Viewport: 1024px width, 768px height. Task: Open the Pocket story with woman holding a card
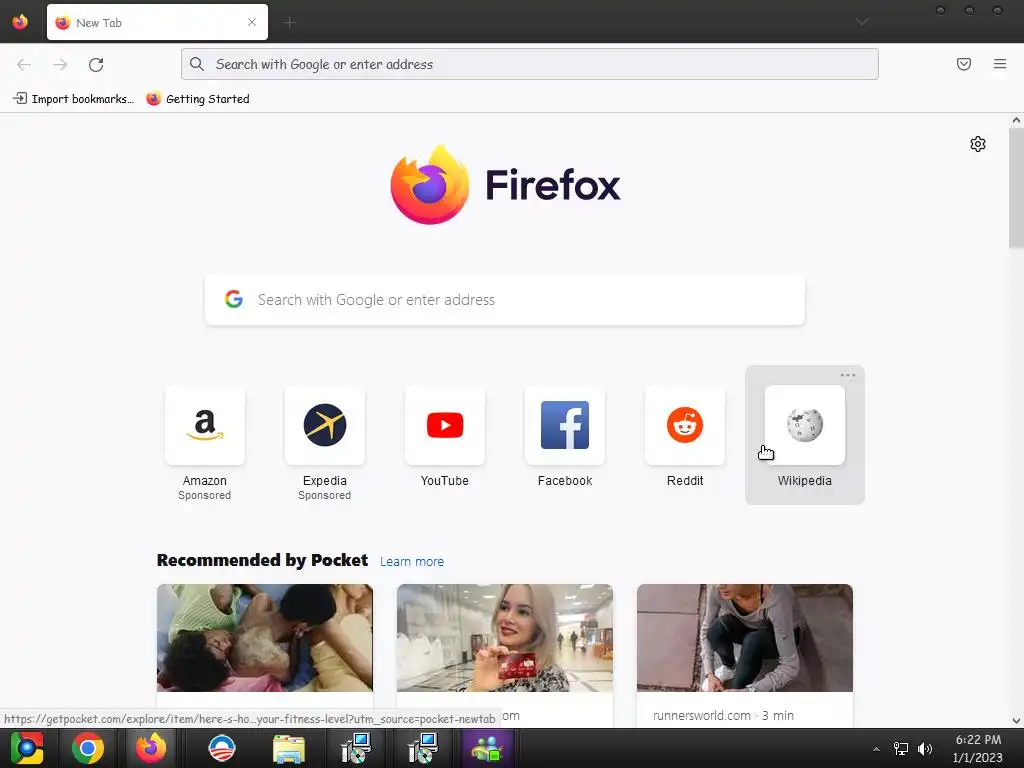[505, 638]
